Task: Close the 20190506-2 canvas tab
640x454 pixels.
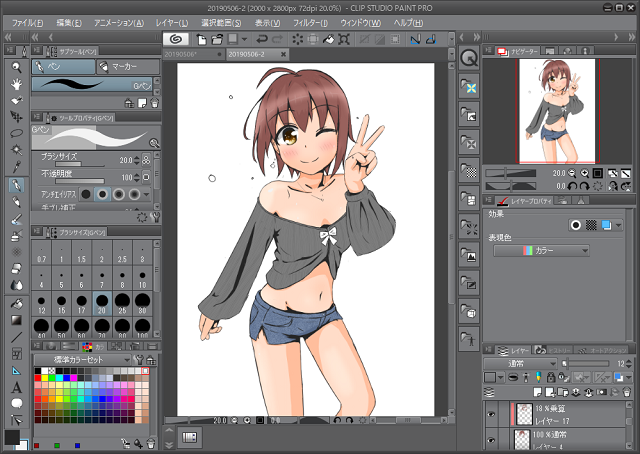Action: (283, 54)
